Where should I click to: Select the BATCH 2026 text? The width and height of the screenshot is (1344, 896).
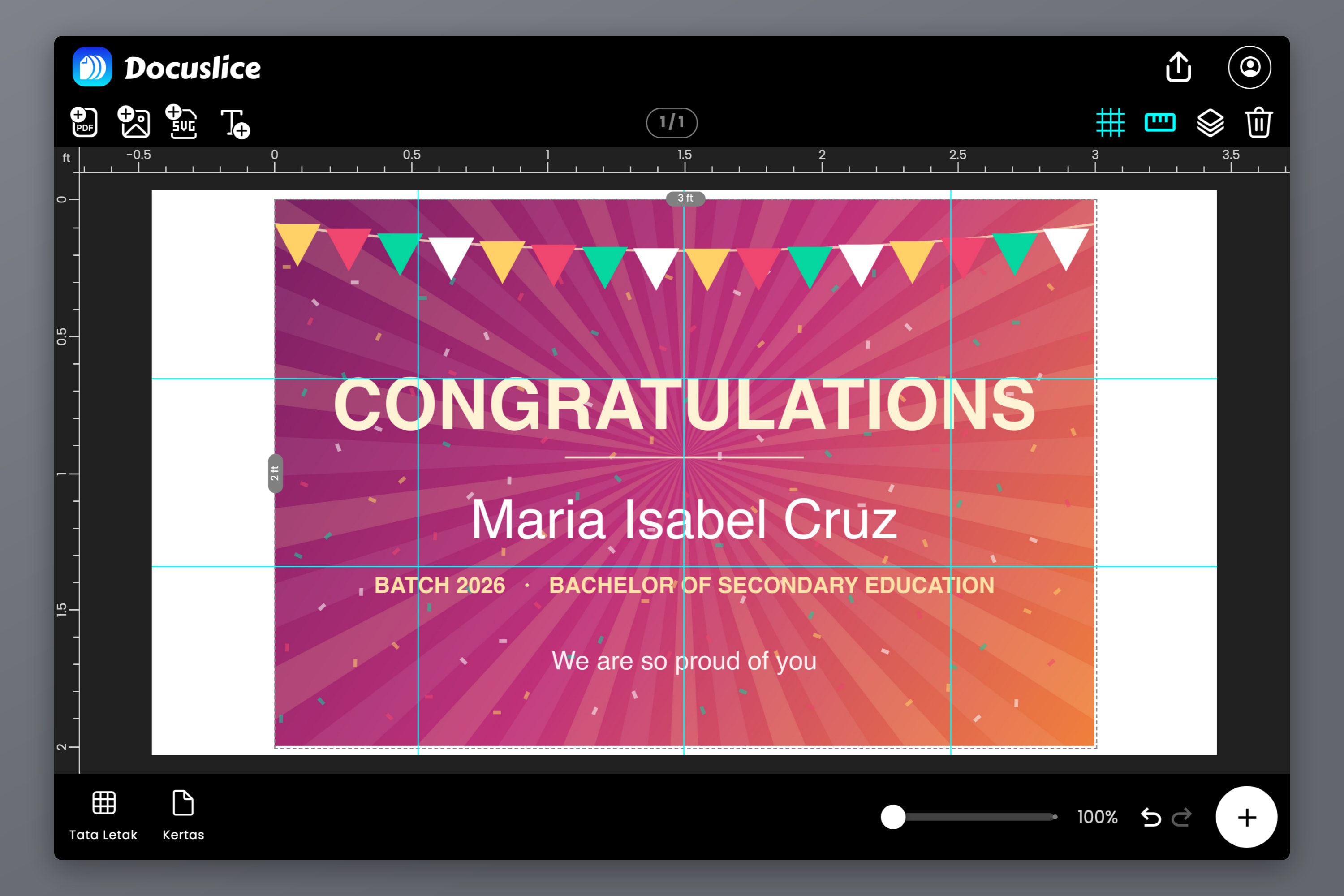(x=439, y=585)
